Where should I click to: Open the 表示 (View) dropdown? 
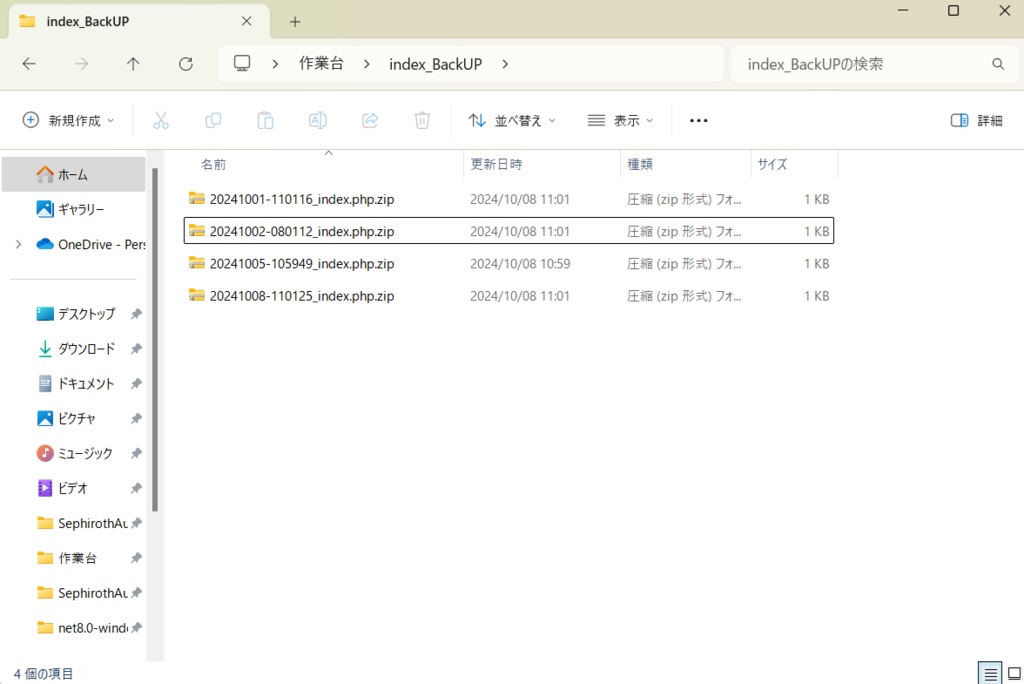click(620, 120)
